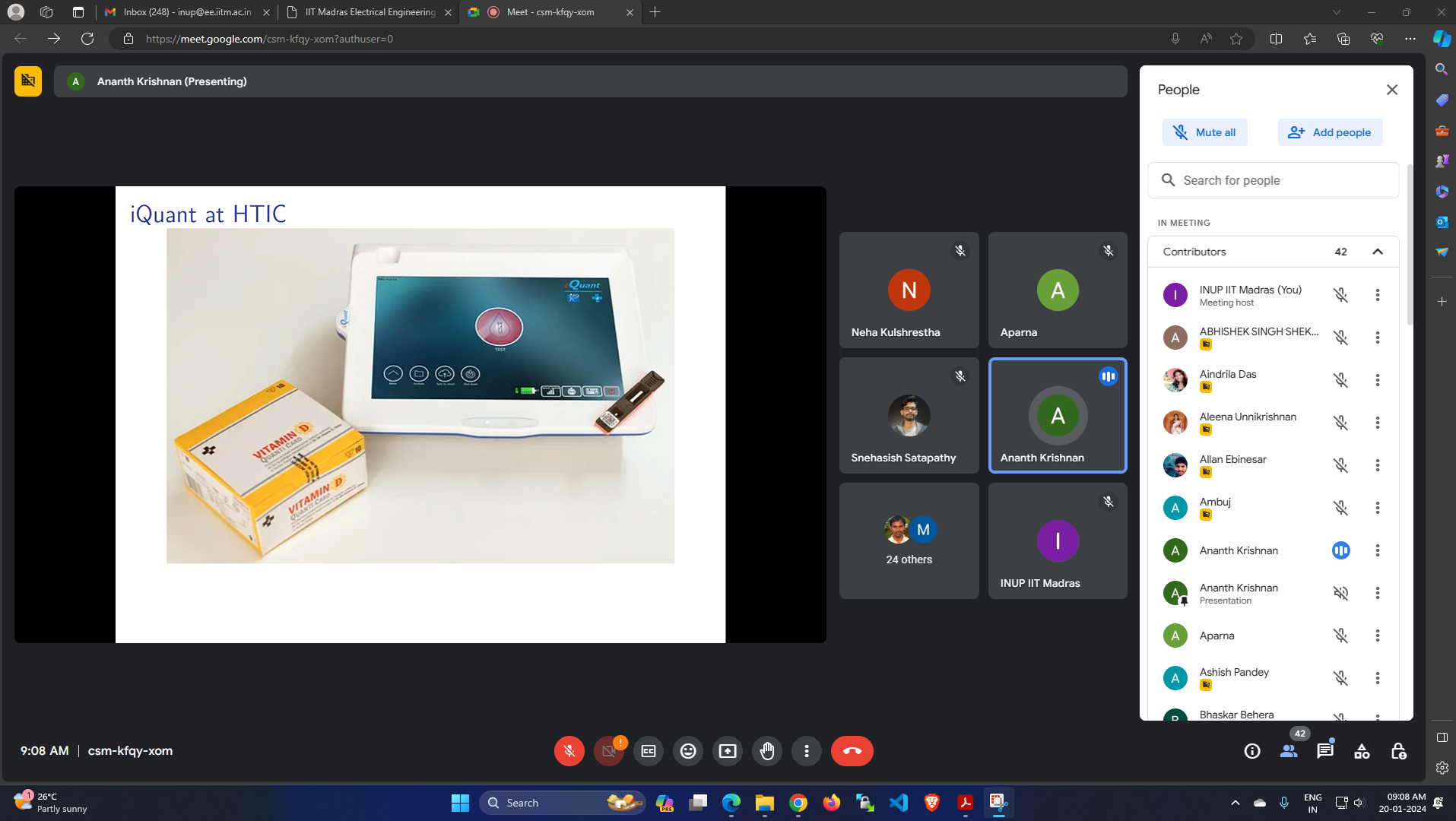Open a new browser tab
Image resolution: width=1456 pixels, height=821 pixels.
[655, 12]
